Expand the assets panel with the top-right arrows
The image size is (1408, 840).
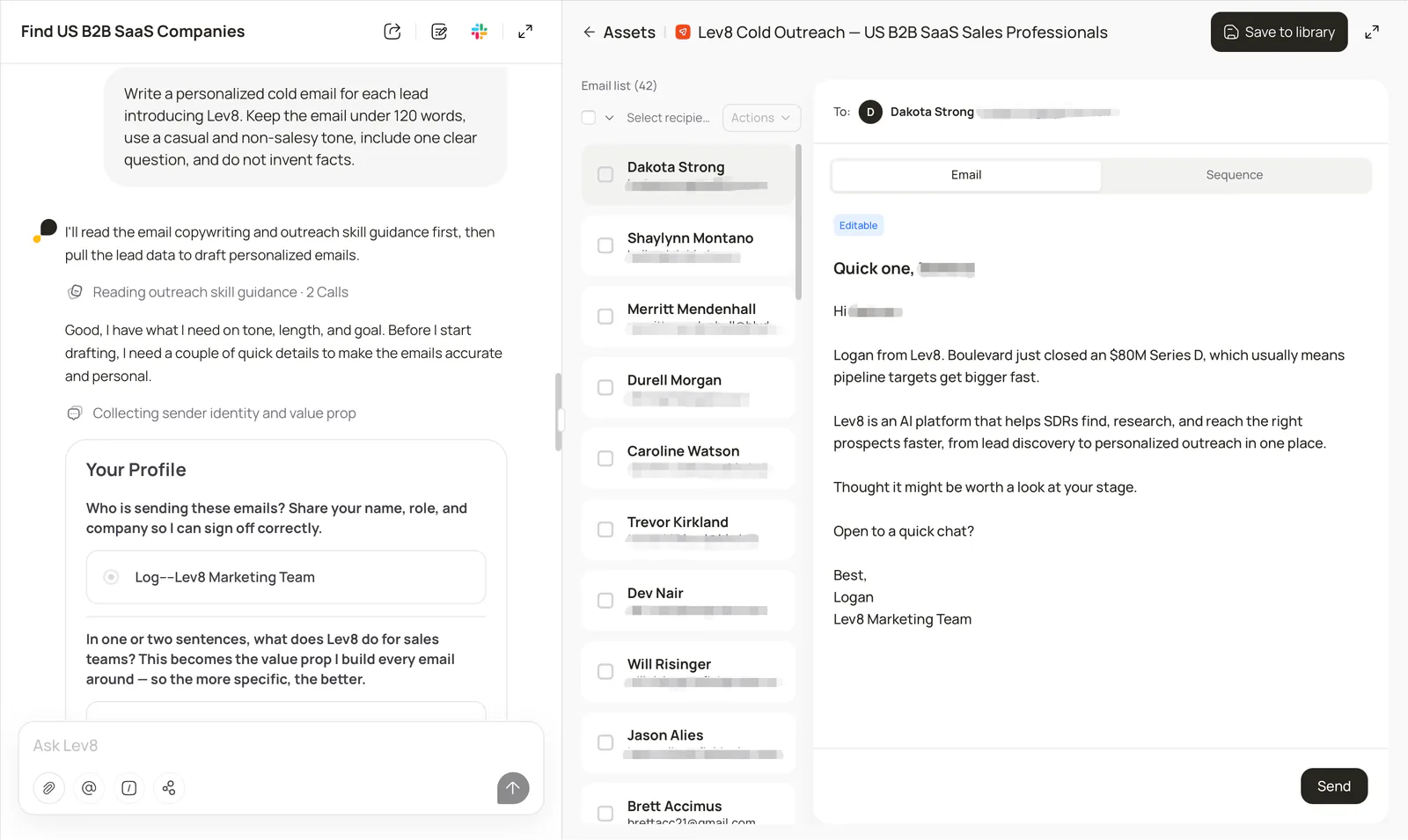point(1372,33)
